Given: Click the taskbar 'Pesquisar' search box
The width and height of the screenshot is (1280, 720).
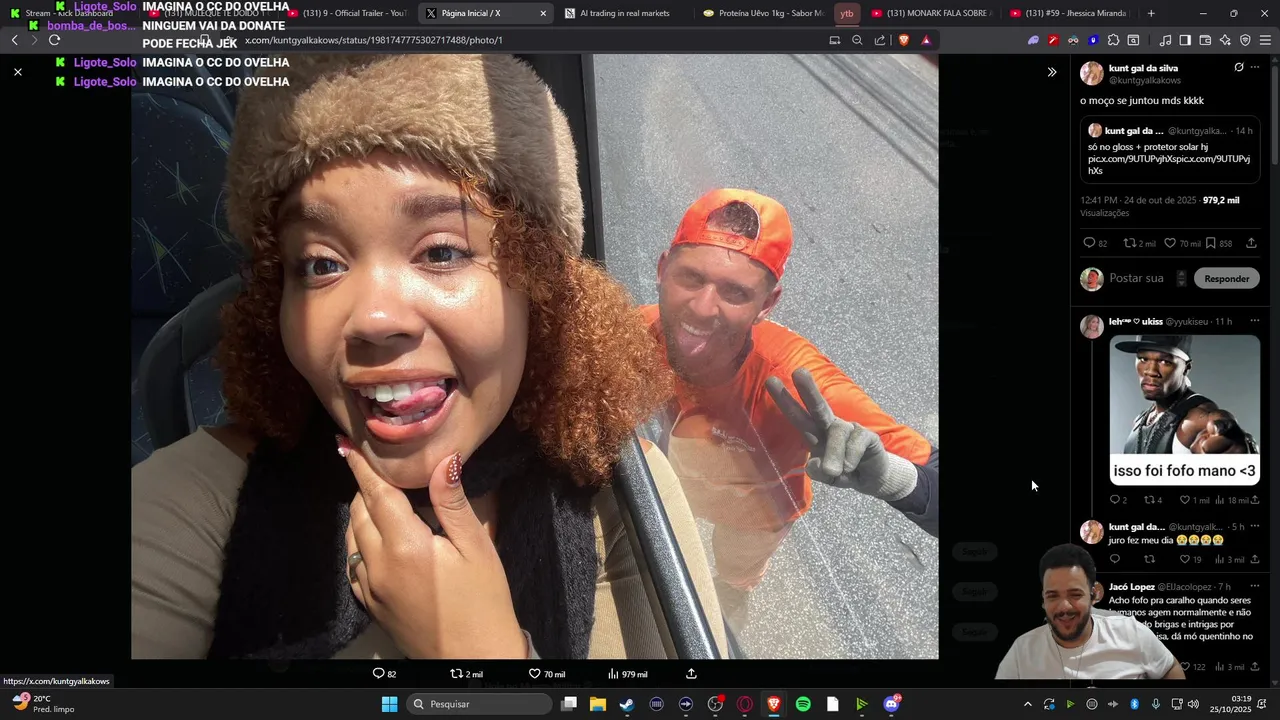Looking at the screenshot, I should pyautogui.click(x=480, y=704).
